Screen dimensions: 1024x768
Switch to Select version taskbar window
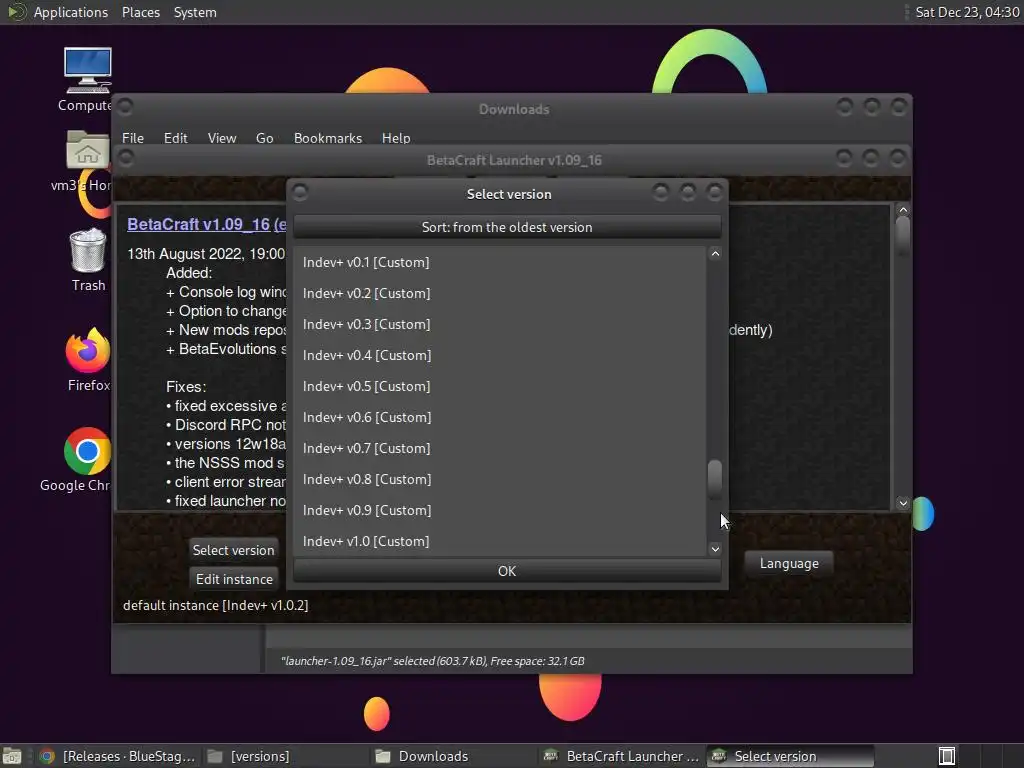[x=790, y=756]
